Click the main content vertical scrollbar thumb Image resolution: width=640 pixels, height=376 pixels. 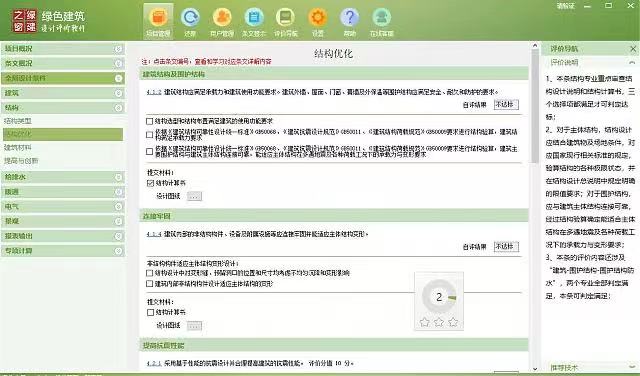(x=535, y=107)
